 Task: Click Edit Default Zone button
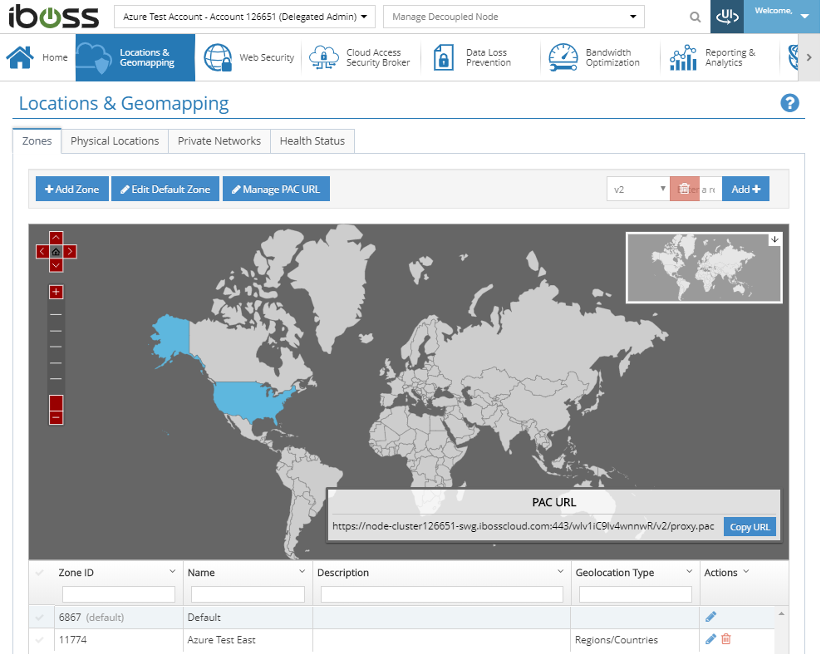tap(165, 189)
